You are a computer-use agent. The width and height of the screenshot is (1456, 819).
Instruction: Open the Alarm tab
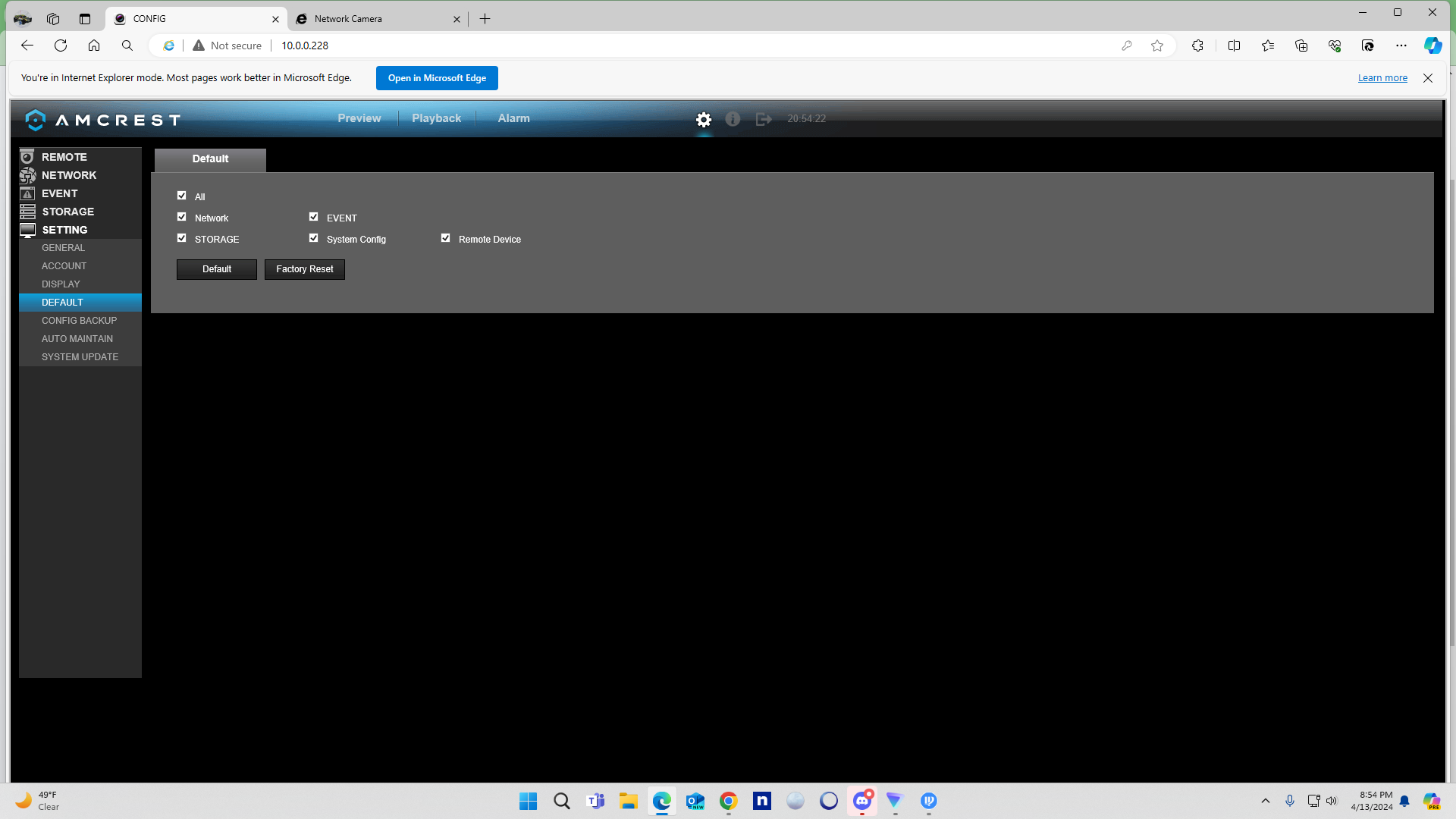(514, 118)
